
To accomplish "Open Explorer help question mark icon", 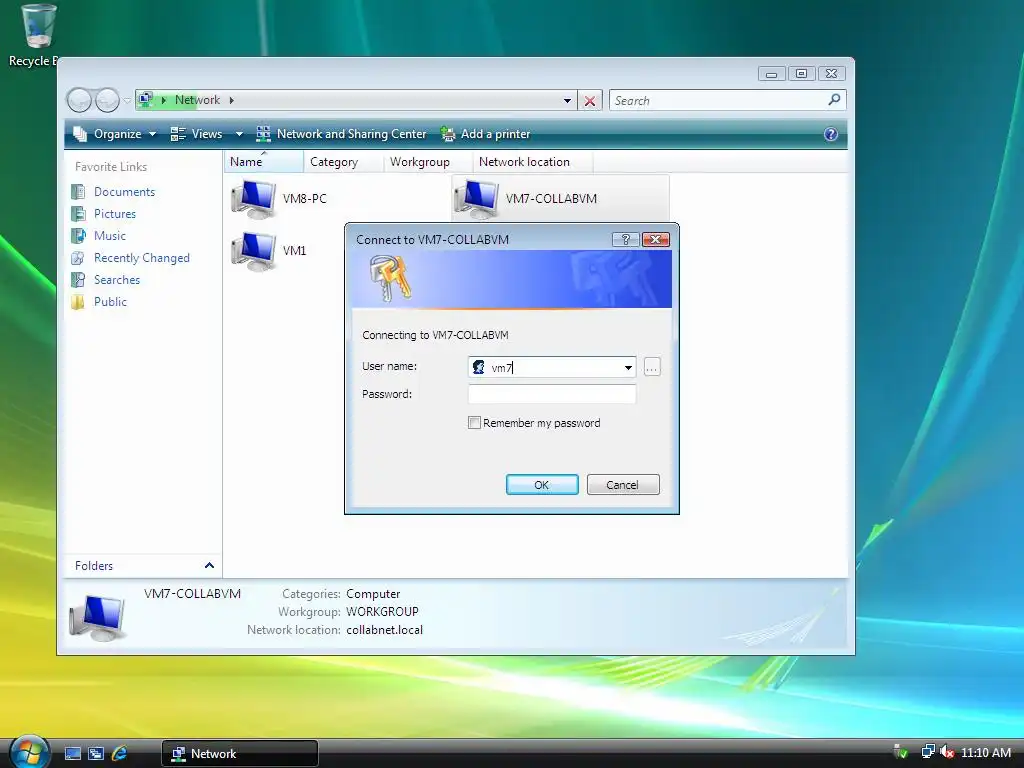I will pyautogui.click(x=831, y=134).
